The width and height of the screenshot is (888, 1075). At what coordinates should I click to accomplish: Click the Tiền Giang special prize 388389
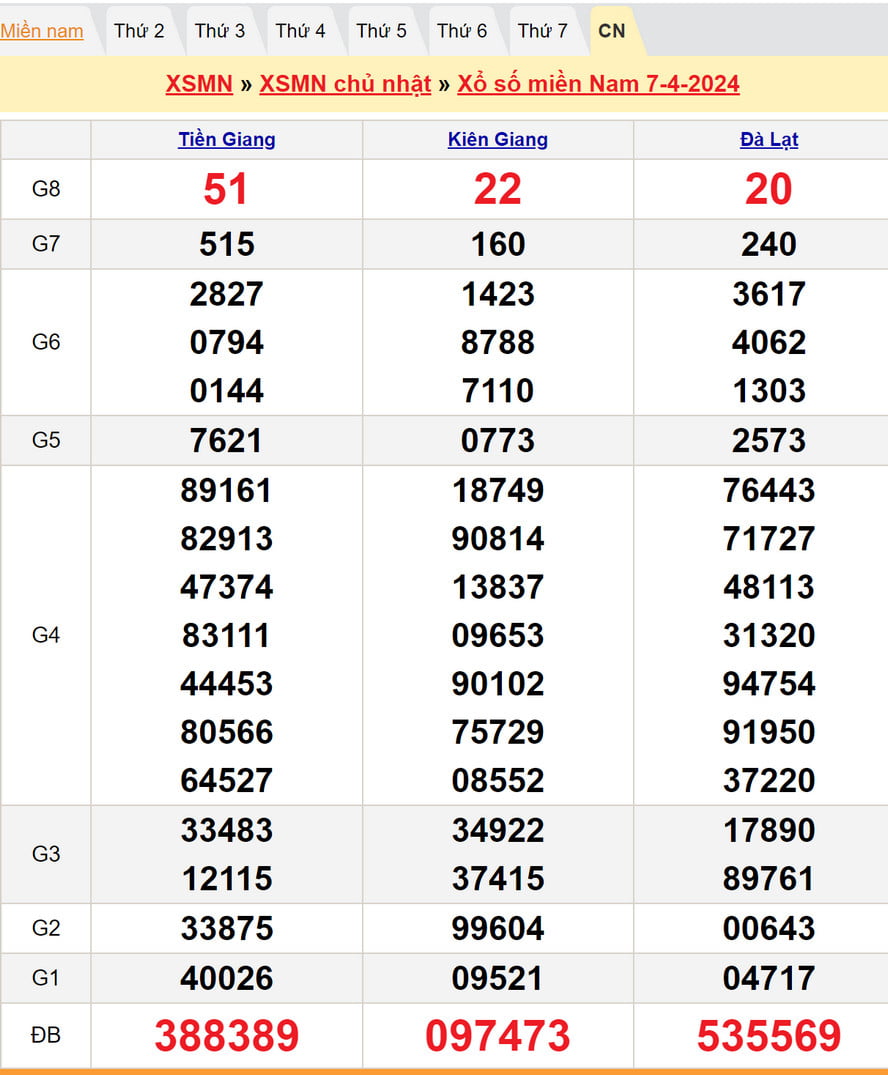point(227,1036)
